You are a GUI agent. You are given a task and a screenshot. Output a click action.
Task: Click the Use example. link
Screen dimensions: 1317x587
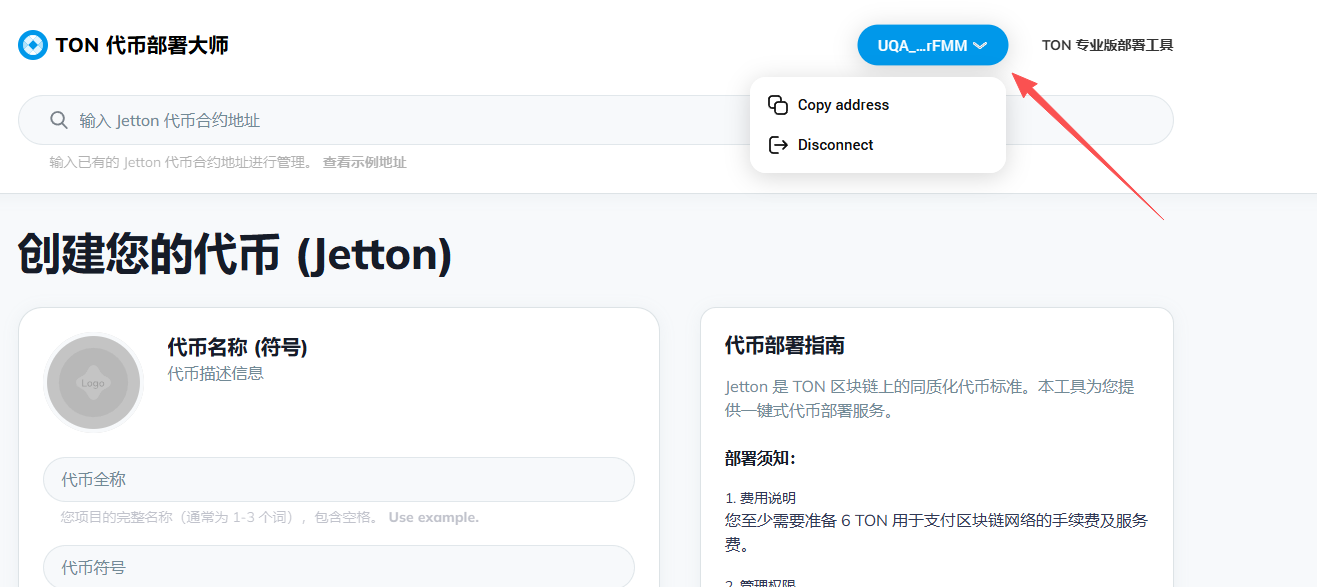pos(433,517)
